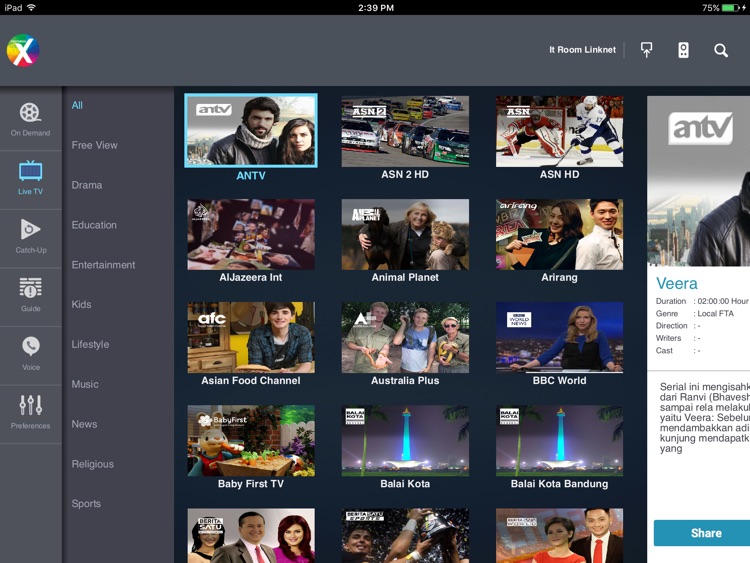Open the ASN HD hockey thumbnail

(x=559, y=131)
